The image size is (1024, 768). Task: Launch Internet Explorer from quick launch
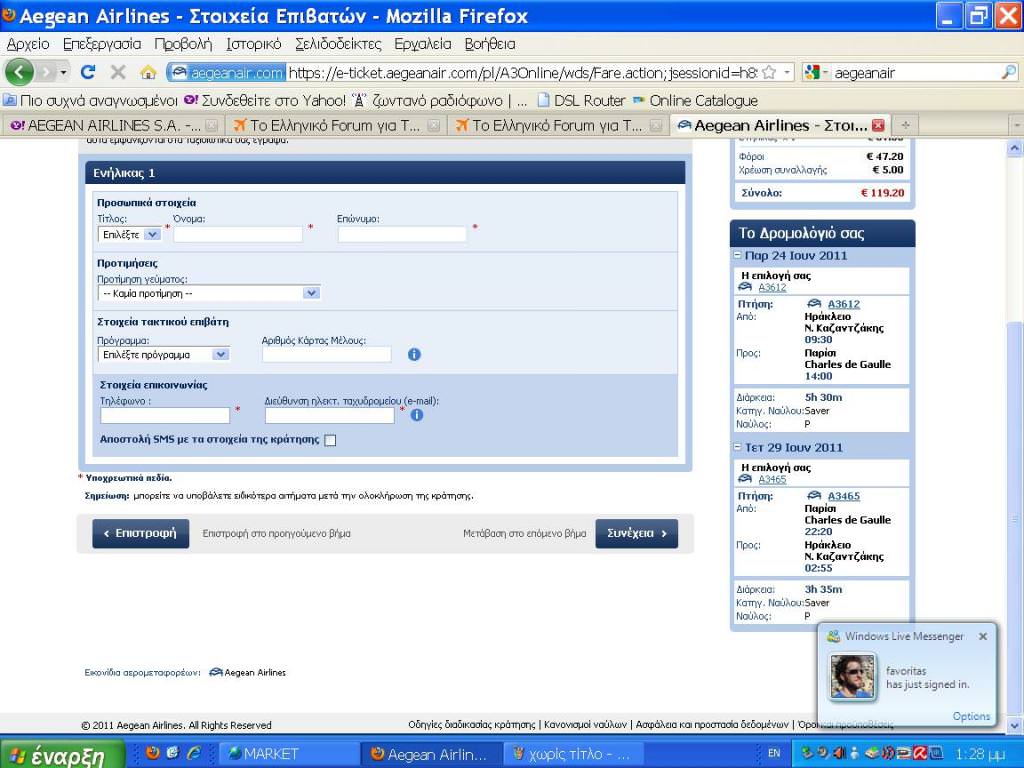[194, 753]
